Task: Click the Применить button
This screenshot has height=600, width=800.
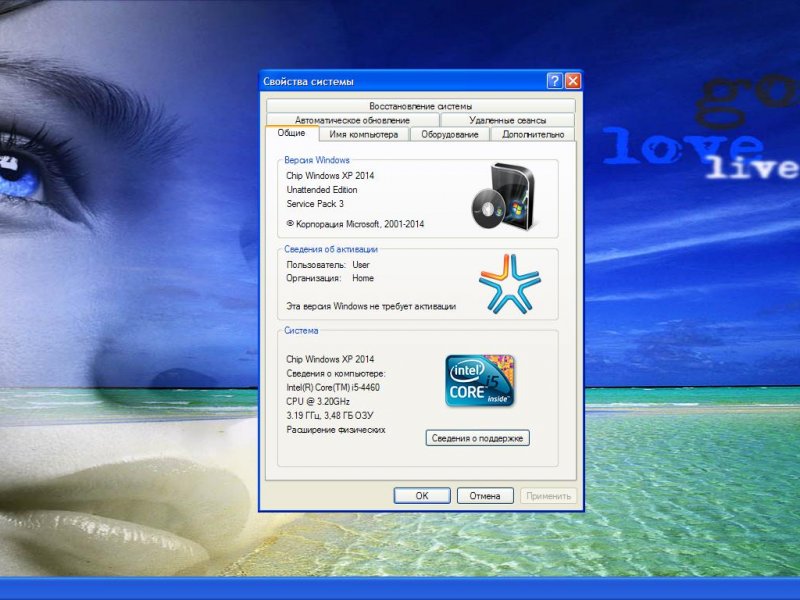Action: 548,495
